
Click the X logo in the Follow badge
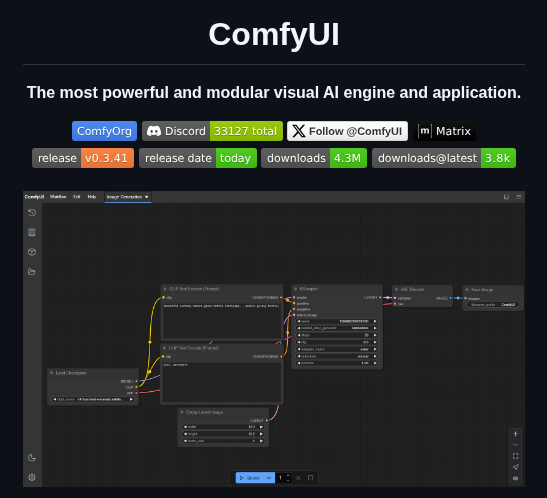299,131
